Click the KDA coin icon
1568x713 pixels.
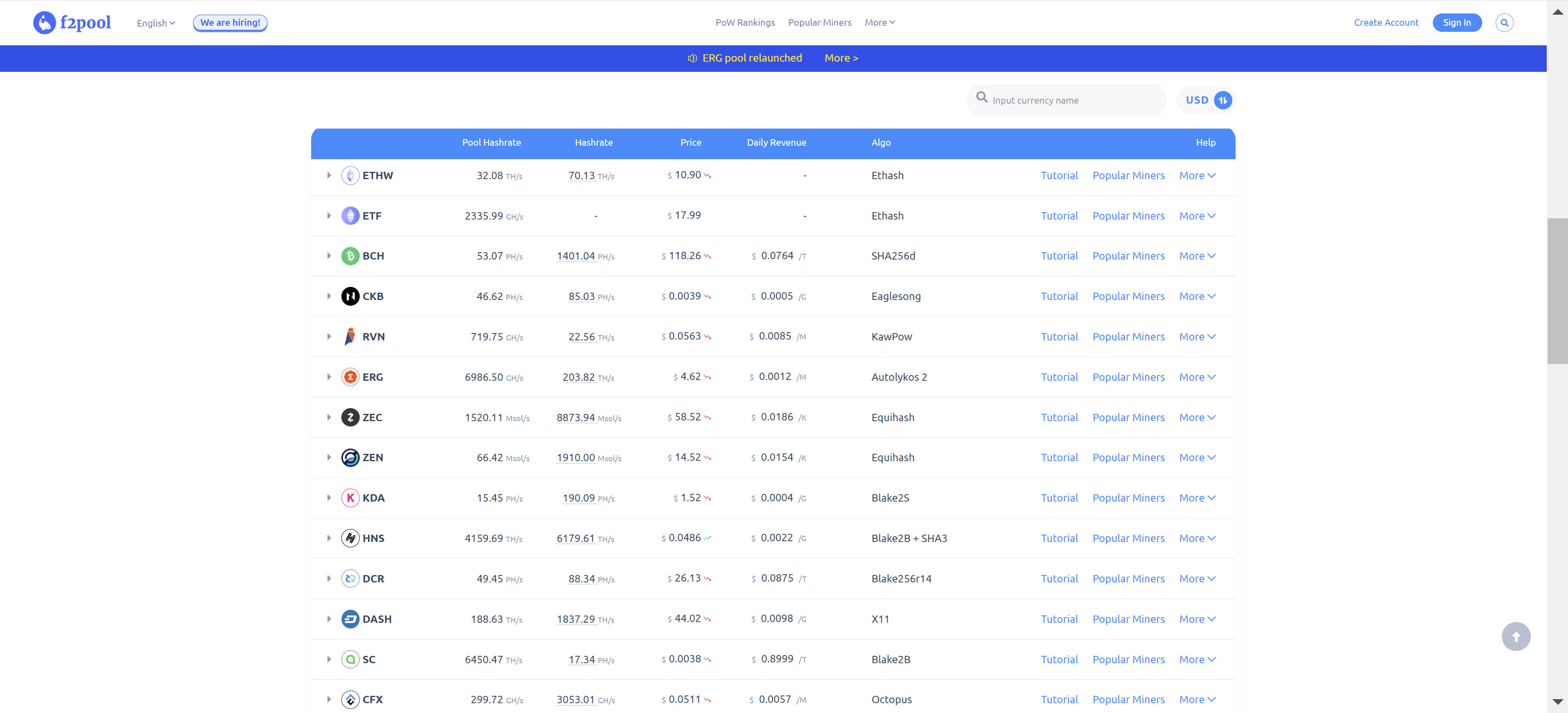point(350,498)
